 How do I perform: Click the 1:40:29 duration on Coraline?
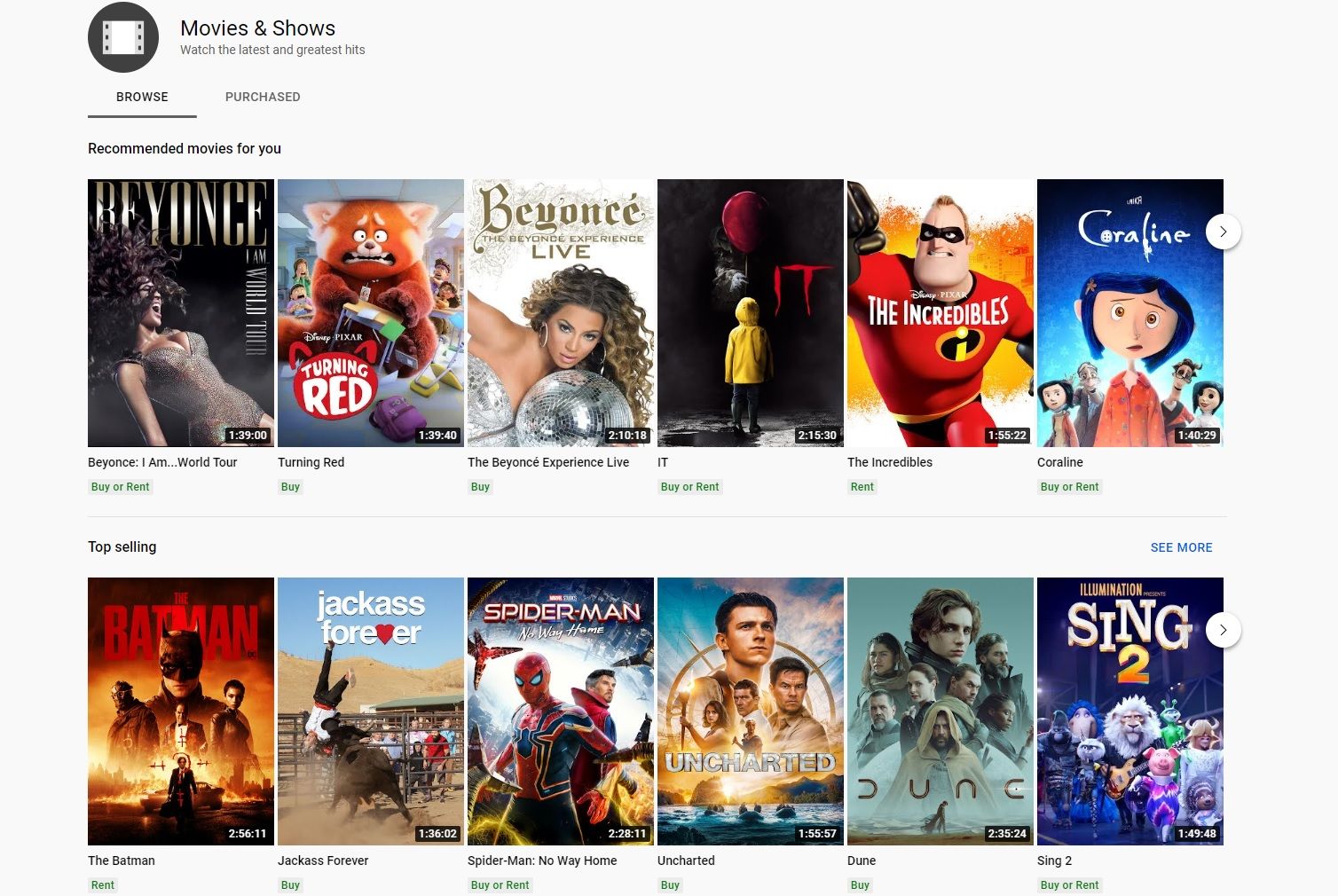[x=1197, y=436]
